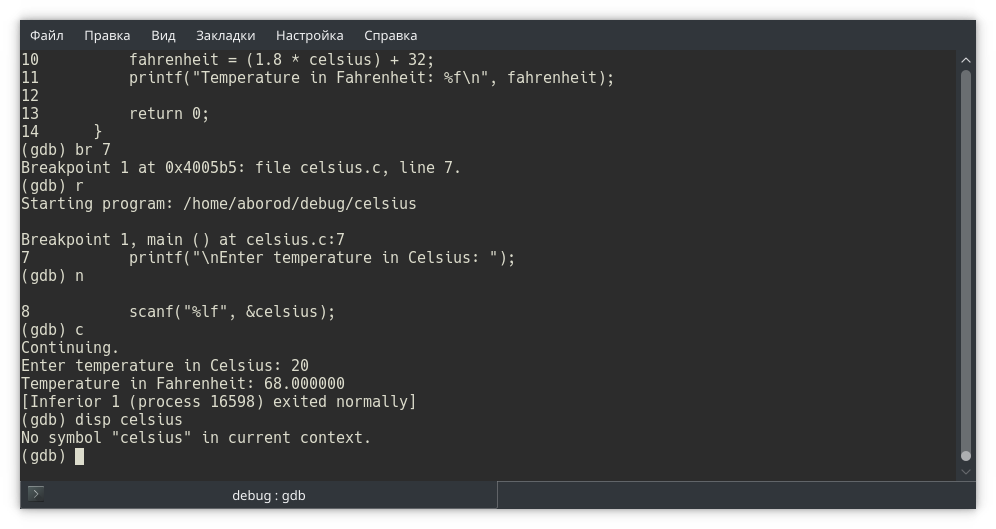This screenshot has height=529, width=996.
Task: Click the "br 7" command text
Action: click(x=93, y=150)
